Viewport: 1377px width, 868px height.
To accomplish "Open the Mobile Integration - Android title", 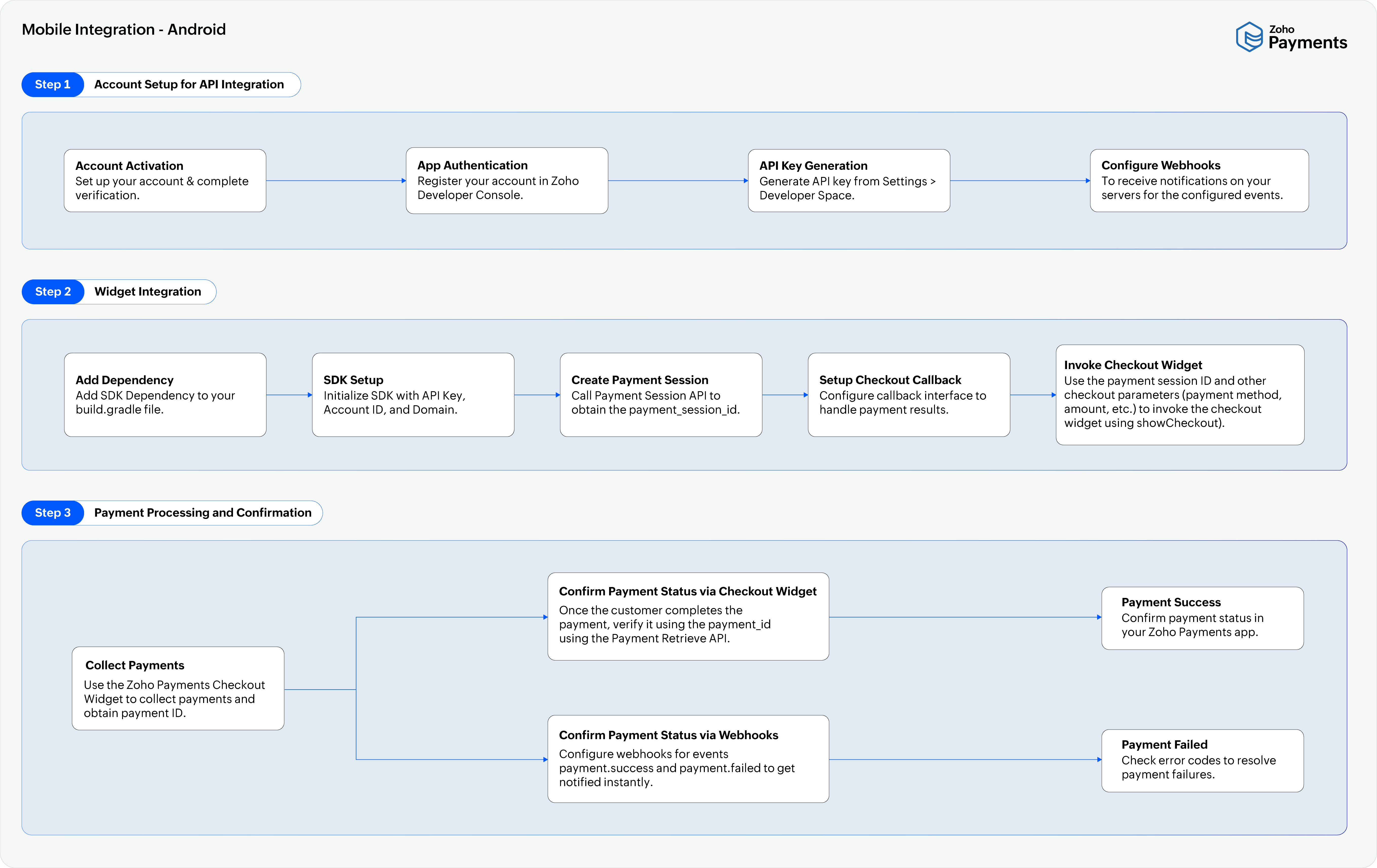I will (x=124, y=29).
